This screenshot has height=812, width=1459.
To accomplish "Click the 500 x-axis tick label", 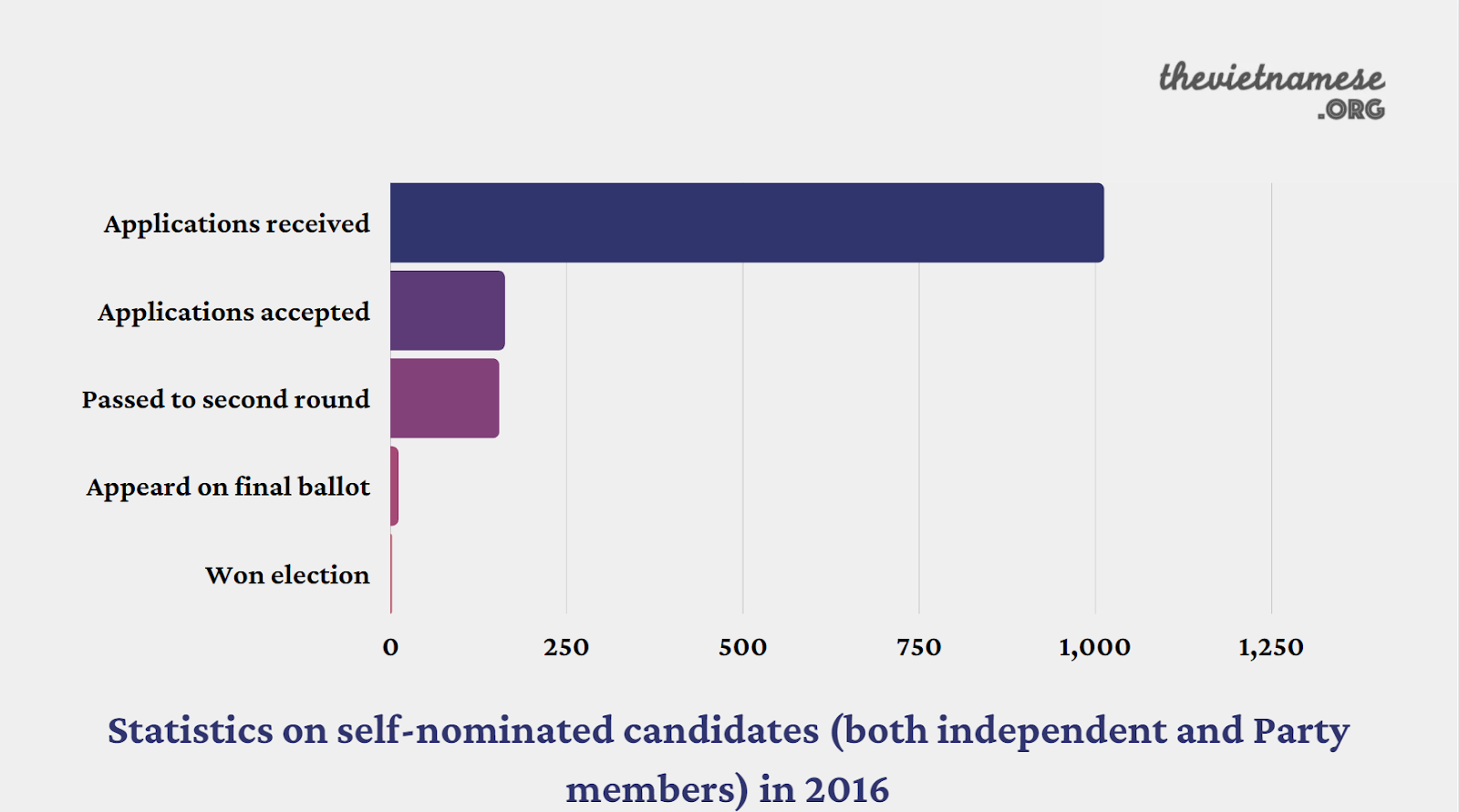I will tap(742, 647).
